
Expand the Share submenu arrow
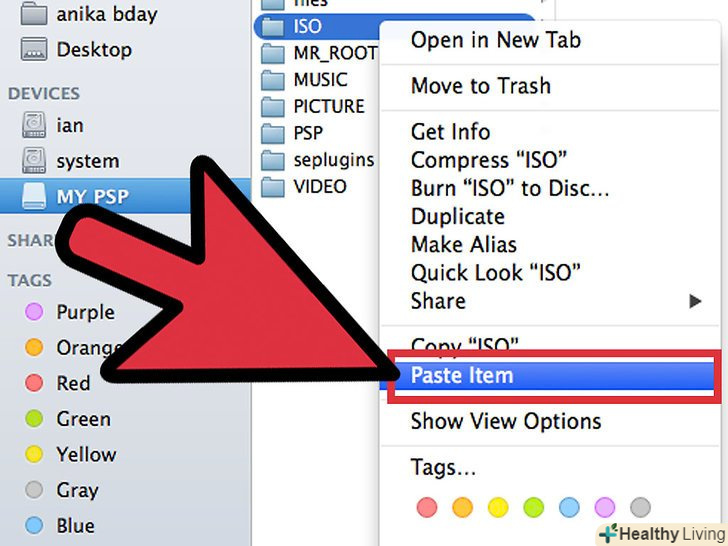(695, 301)
